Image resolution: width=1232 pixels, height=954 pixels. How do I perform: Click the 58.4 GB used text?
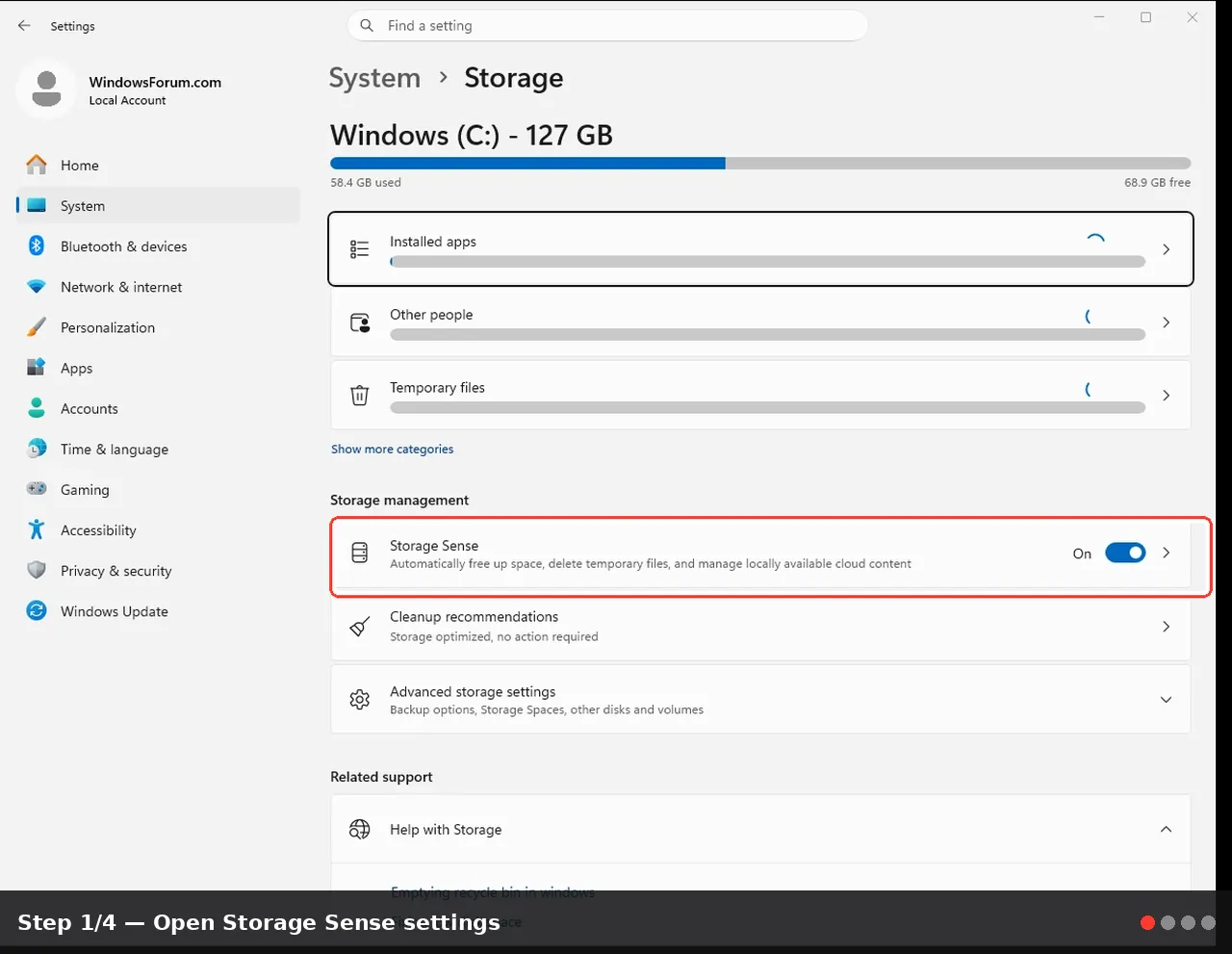click(x=366, y=182)
